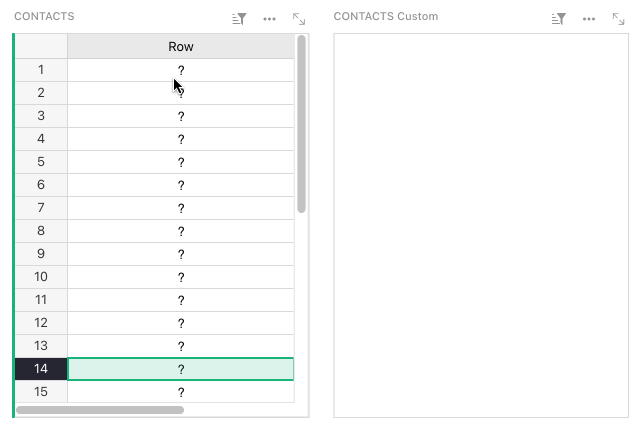The image size is (639, 428).
Task: Select row number 1 header
Action: (41, 70)
